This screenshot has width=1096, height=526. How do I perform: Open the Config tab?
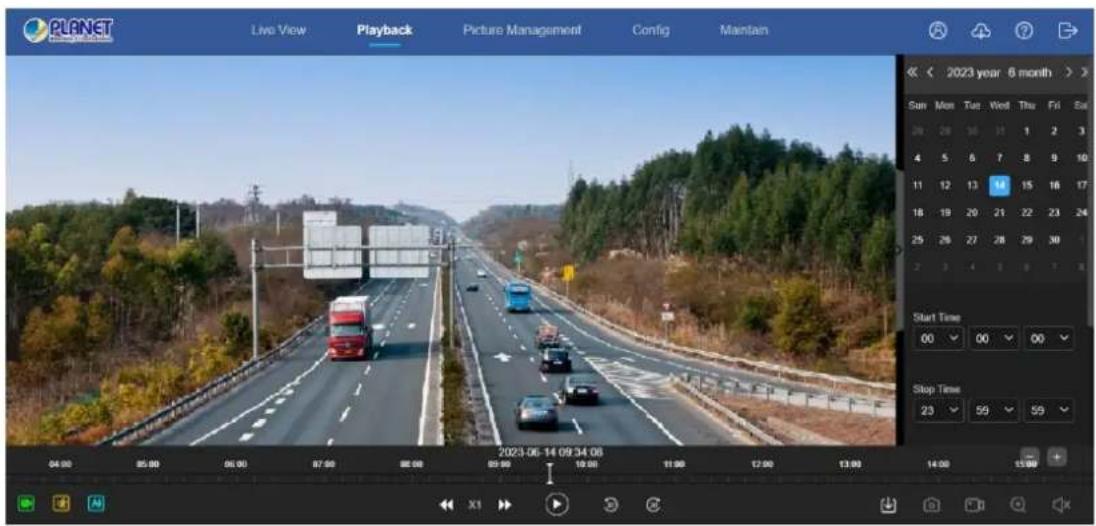coord(651,30)
